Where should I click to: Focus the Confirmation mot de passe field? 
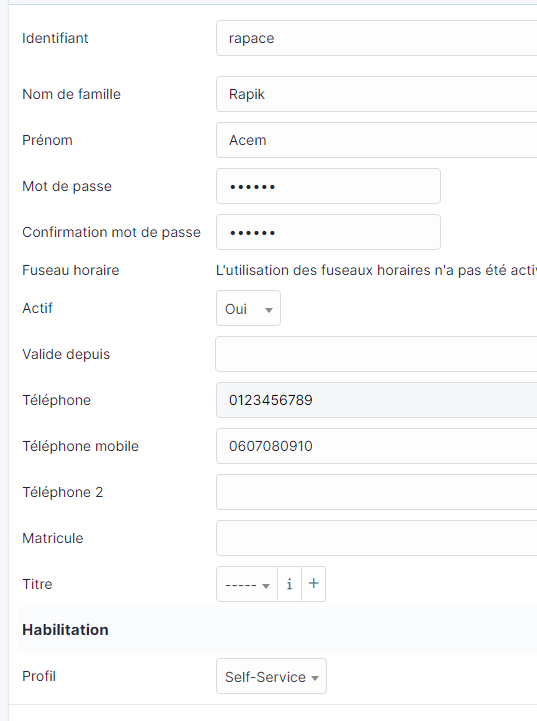click(328, 232)
